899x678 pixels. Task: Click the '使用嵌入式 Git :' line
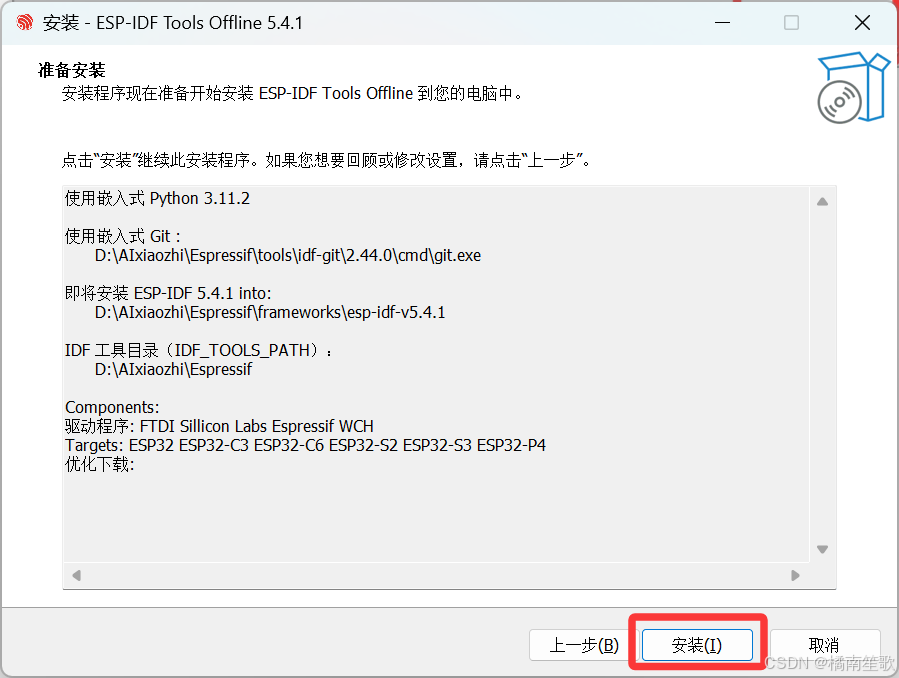(x=123, y=236)
